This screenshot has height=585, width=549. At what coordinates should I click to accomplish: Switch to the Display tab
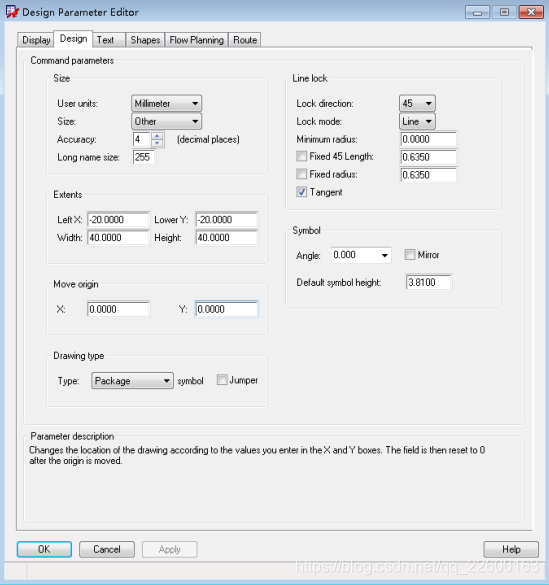[36, 40]
